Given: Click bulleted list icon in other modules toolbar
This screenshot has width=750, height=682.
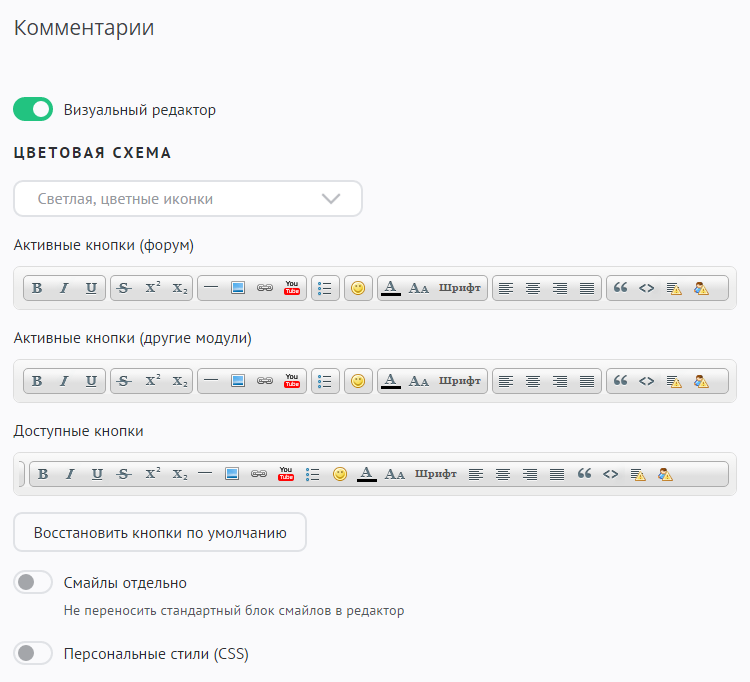Looking at the screenshot, I should [325, 381].
